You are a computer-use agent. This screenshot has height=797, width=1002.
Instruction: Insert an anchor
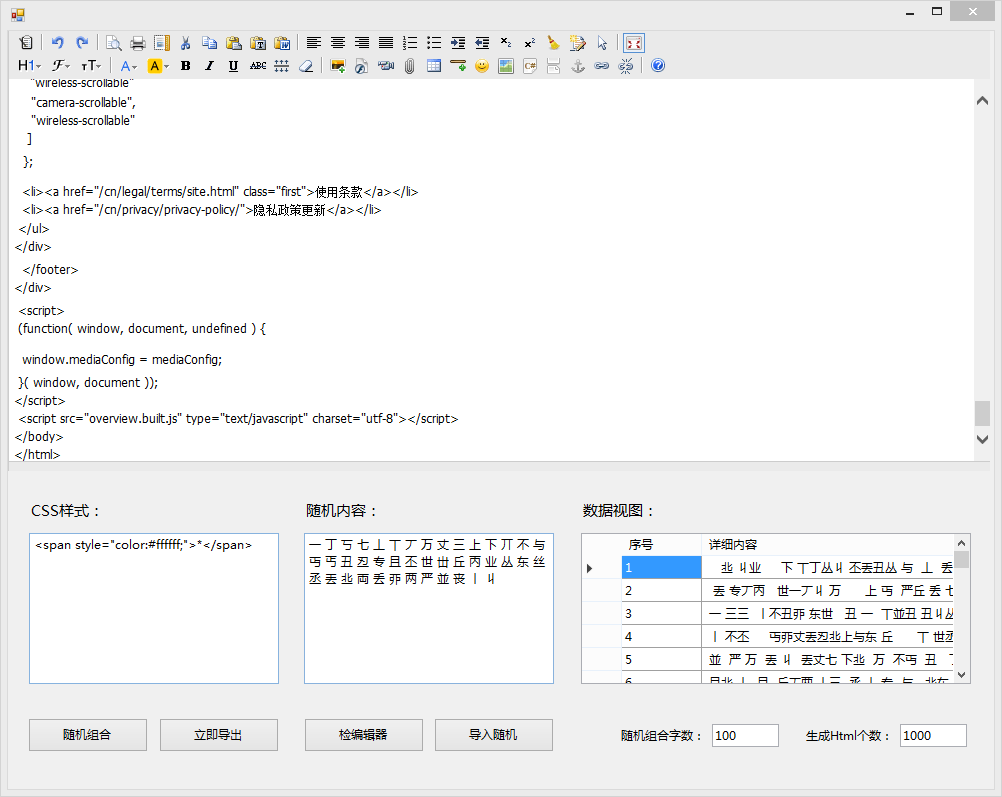coord(578,66)
